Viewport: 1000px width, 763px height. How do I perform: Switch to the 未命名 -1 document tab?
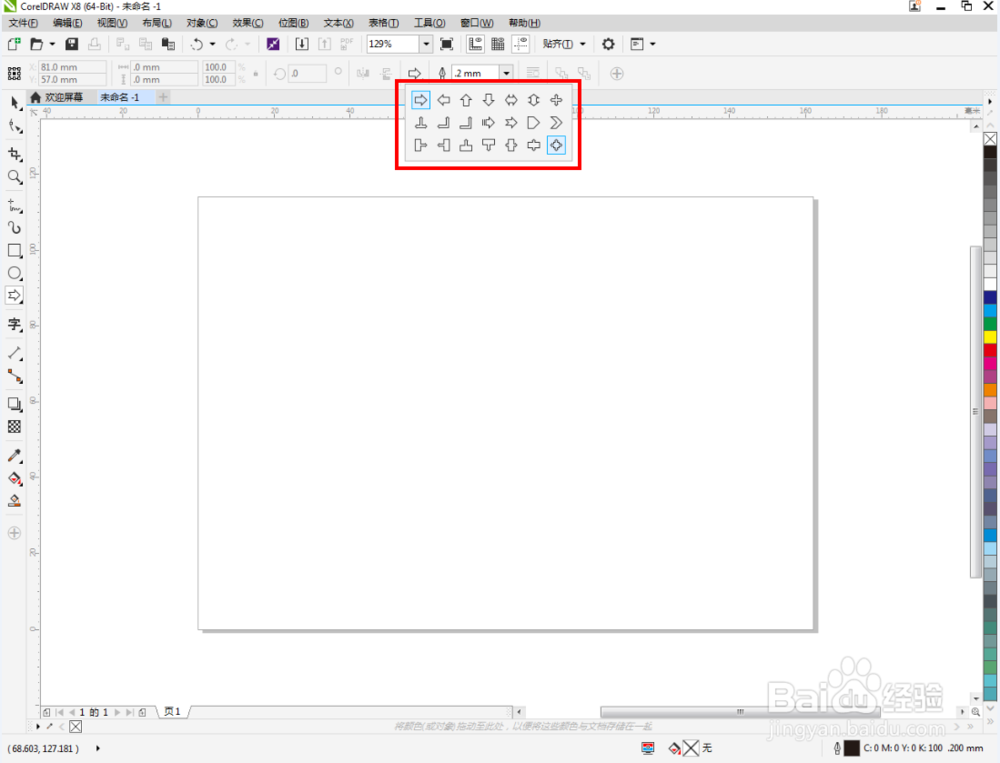click(120, 97)
